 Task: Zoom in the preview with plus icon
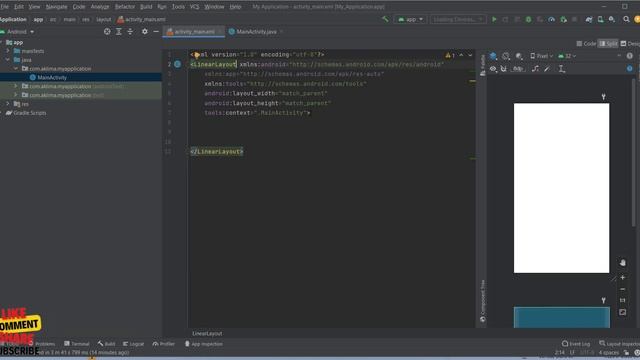(622, 278)
